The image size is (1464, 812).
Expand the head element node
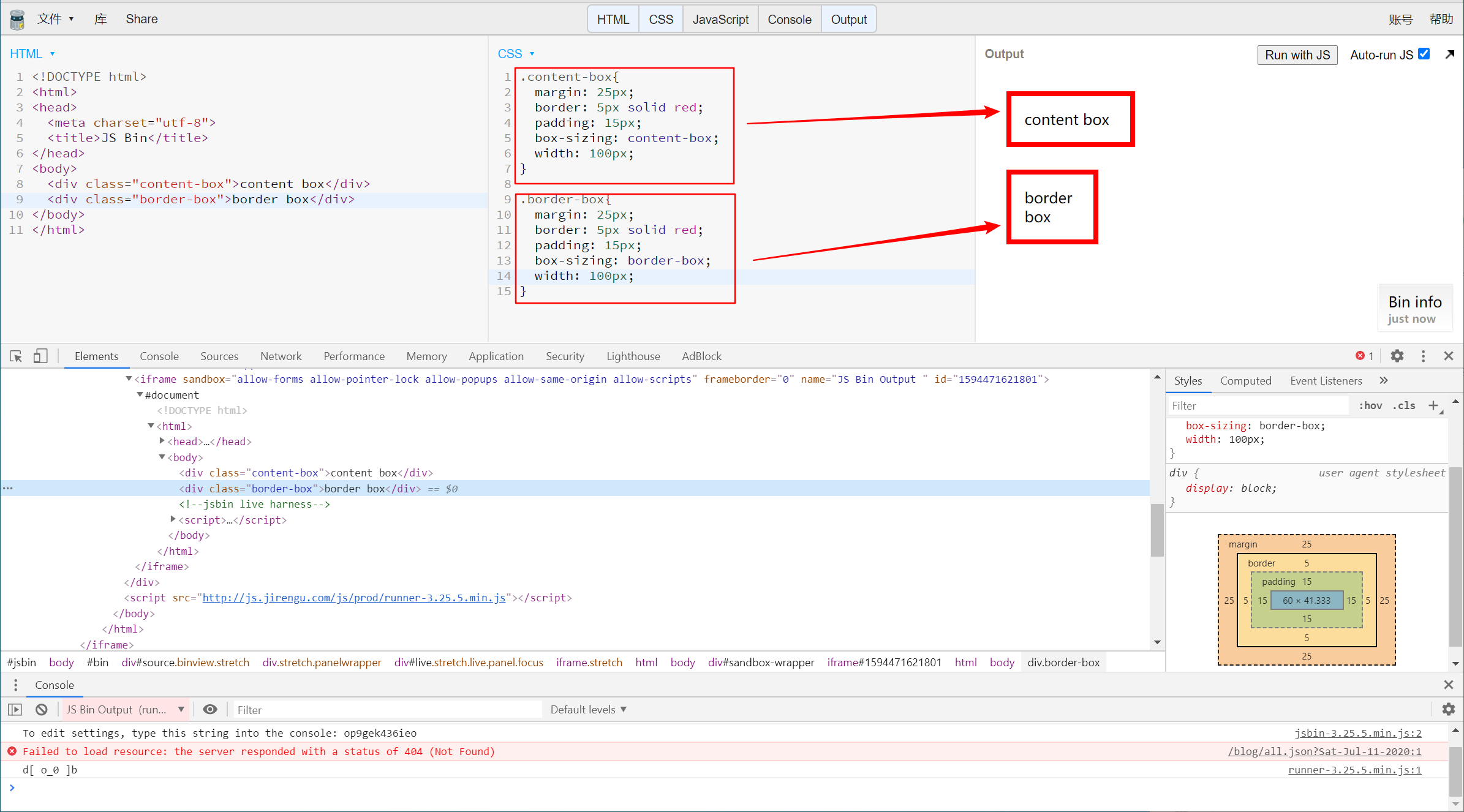162,441
